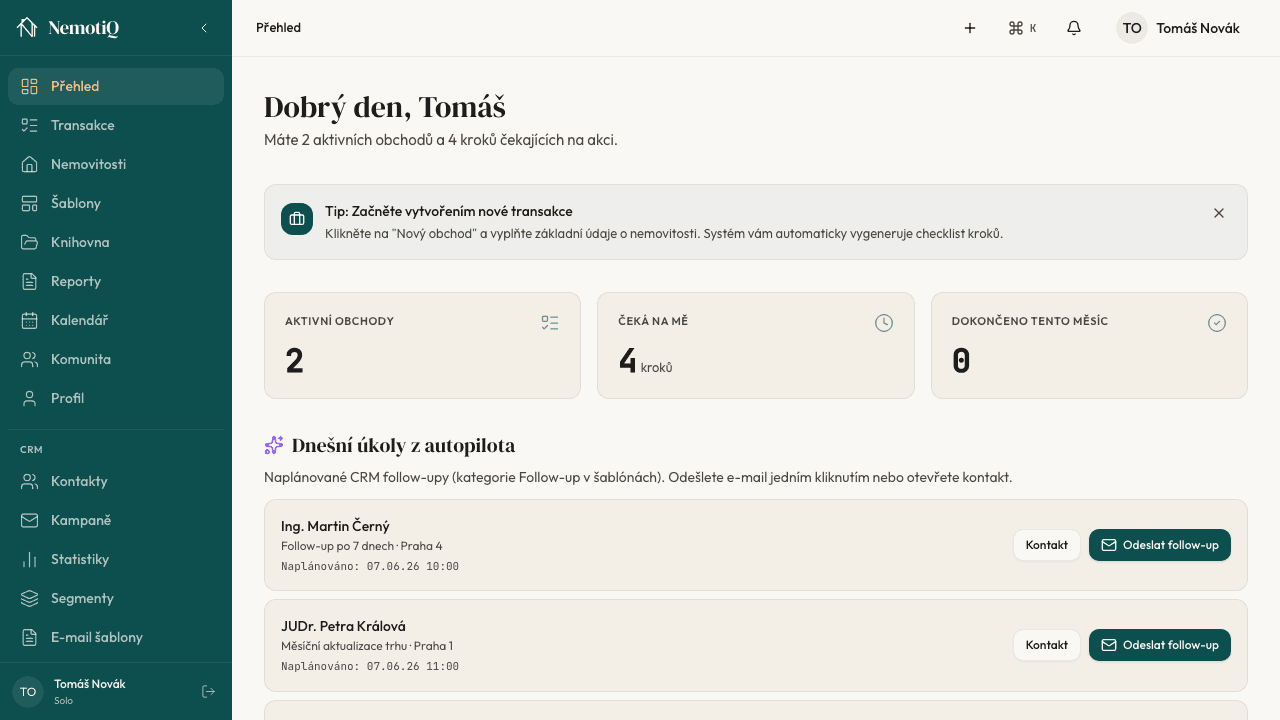Open command palette shortcut button
Screen dimensions: 1280x720
pos(1022,28)
